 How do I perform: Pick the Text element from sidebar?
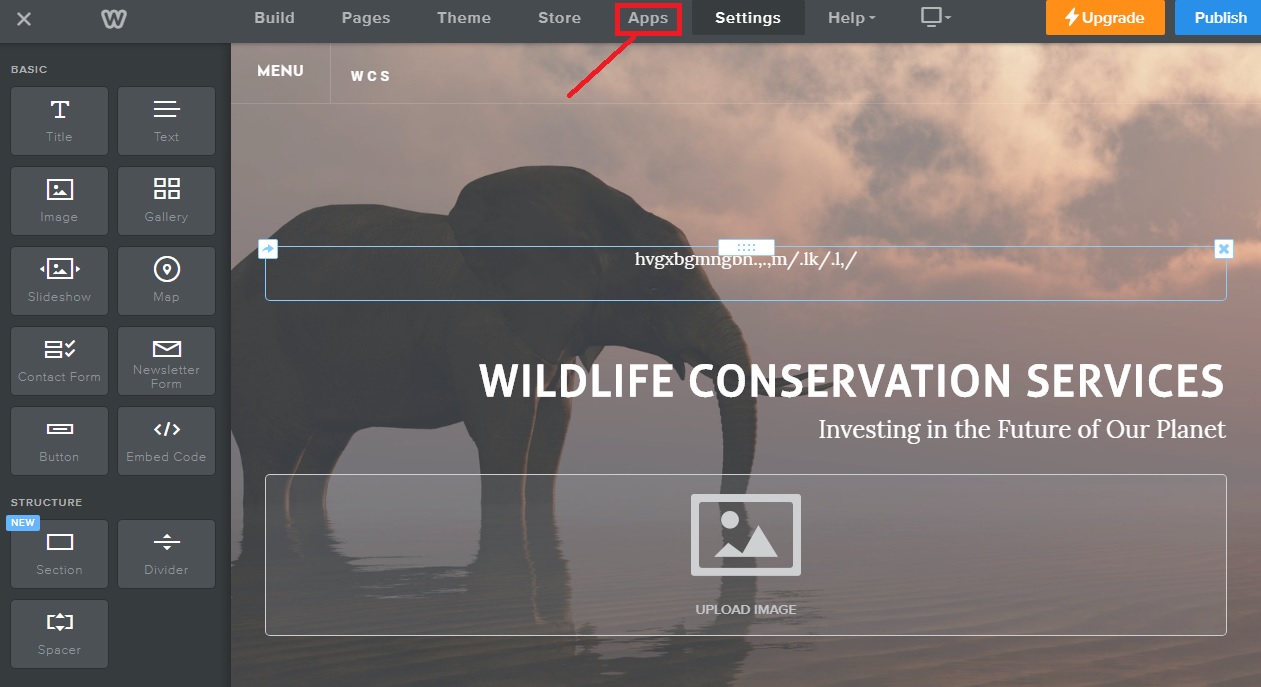[166, 120]
